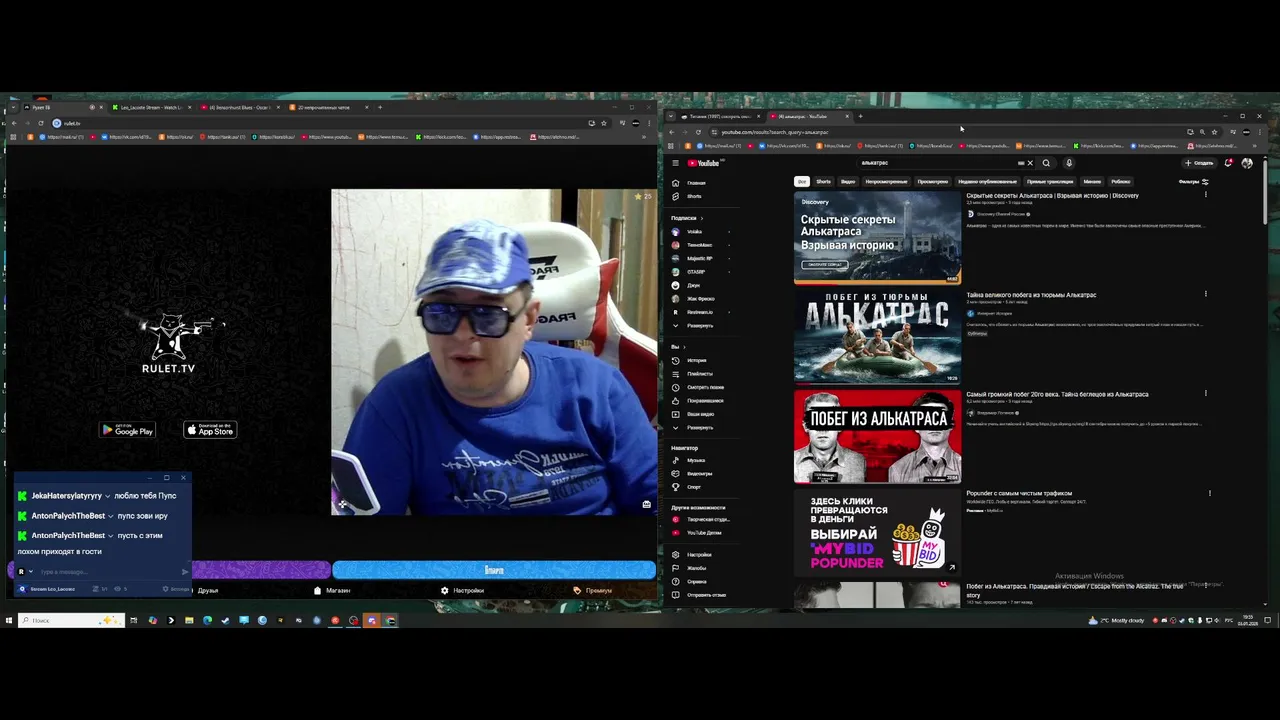This screenshot has height=720, width=1280.
Task: Open Жалобы in YouTube sidebar
Action: [696, 568]
